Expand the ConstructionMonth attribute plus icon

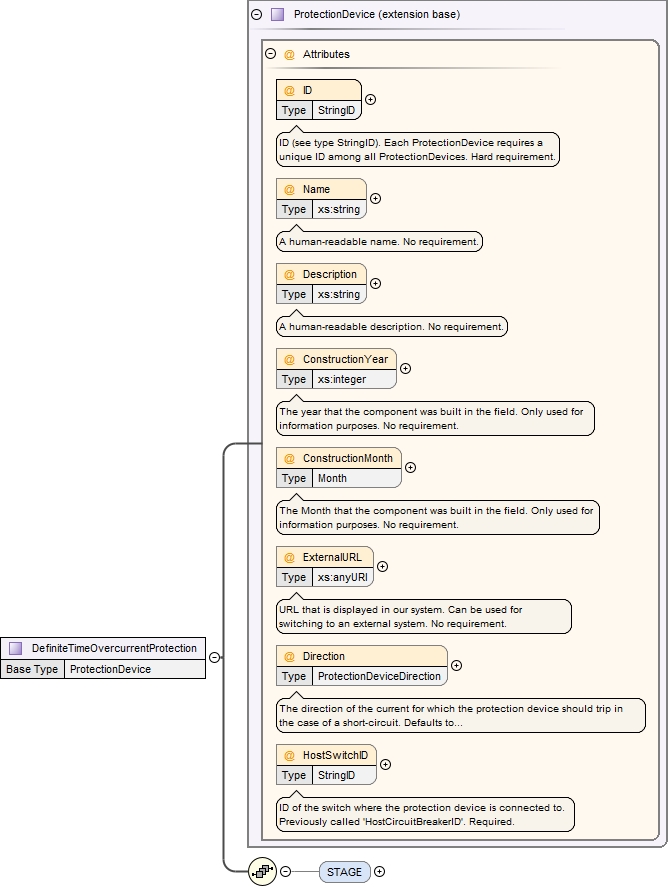point(410,467)
